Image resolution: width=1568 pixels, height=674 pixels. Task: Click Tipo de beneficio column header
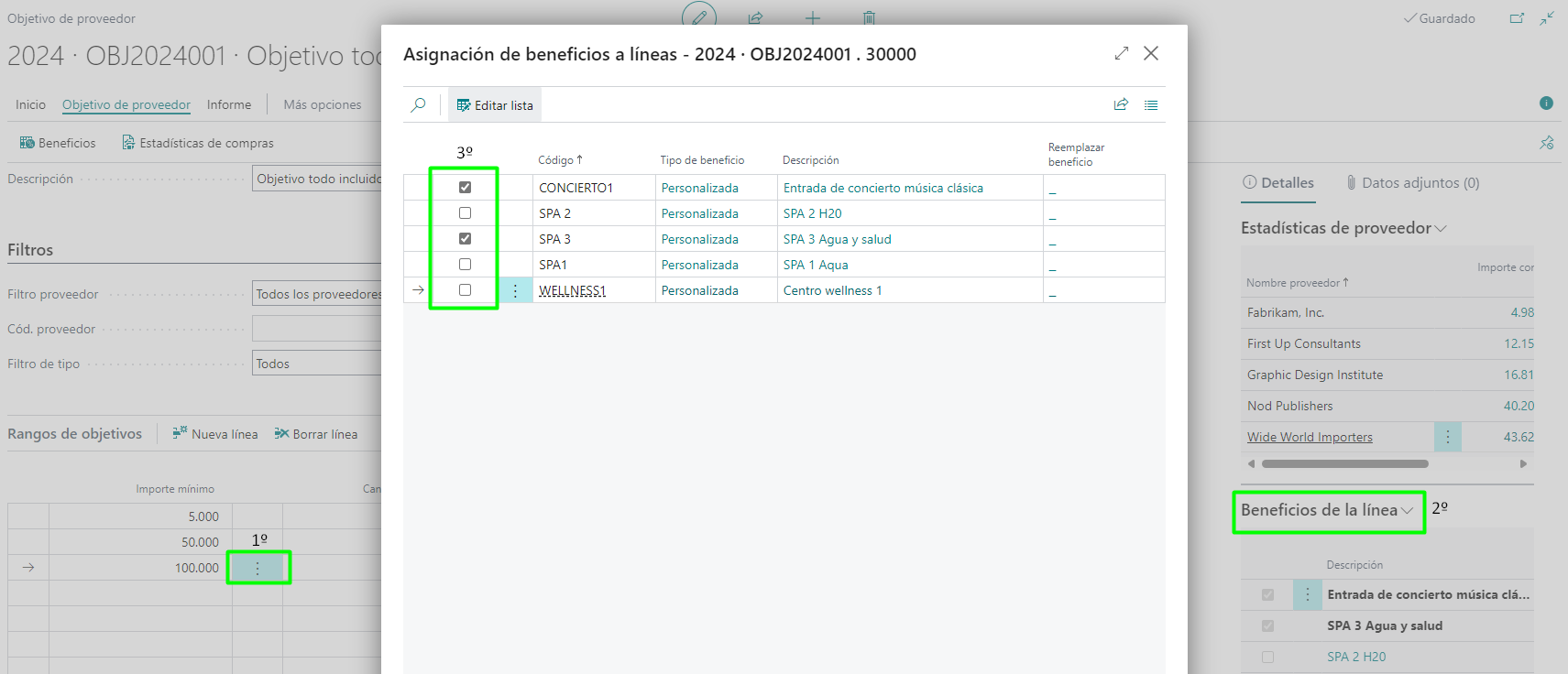click(702, 160)
